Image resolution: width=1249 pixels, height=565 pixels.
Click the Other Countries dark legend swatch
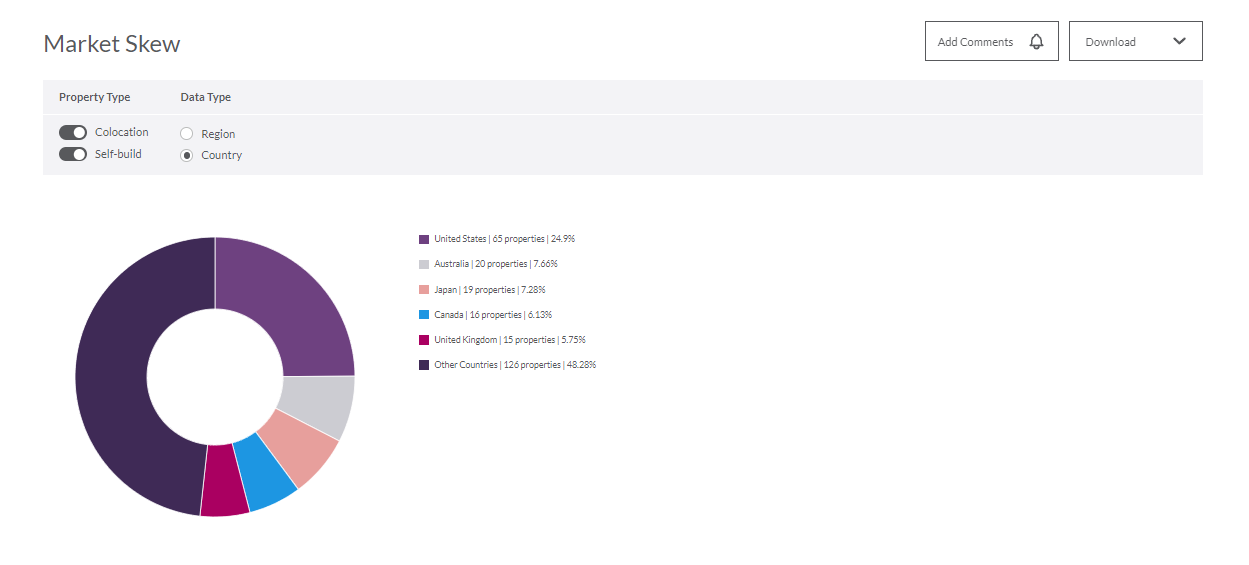(424, 365)
